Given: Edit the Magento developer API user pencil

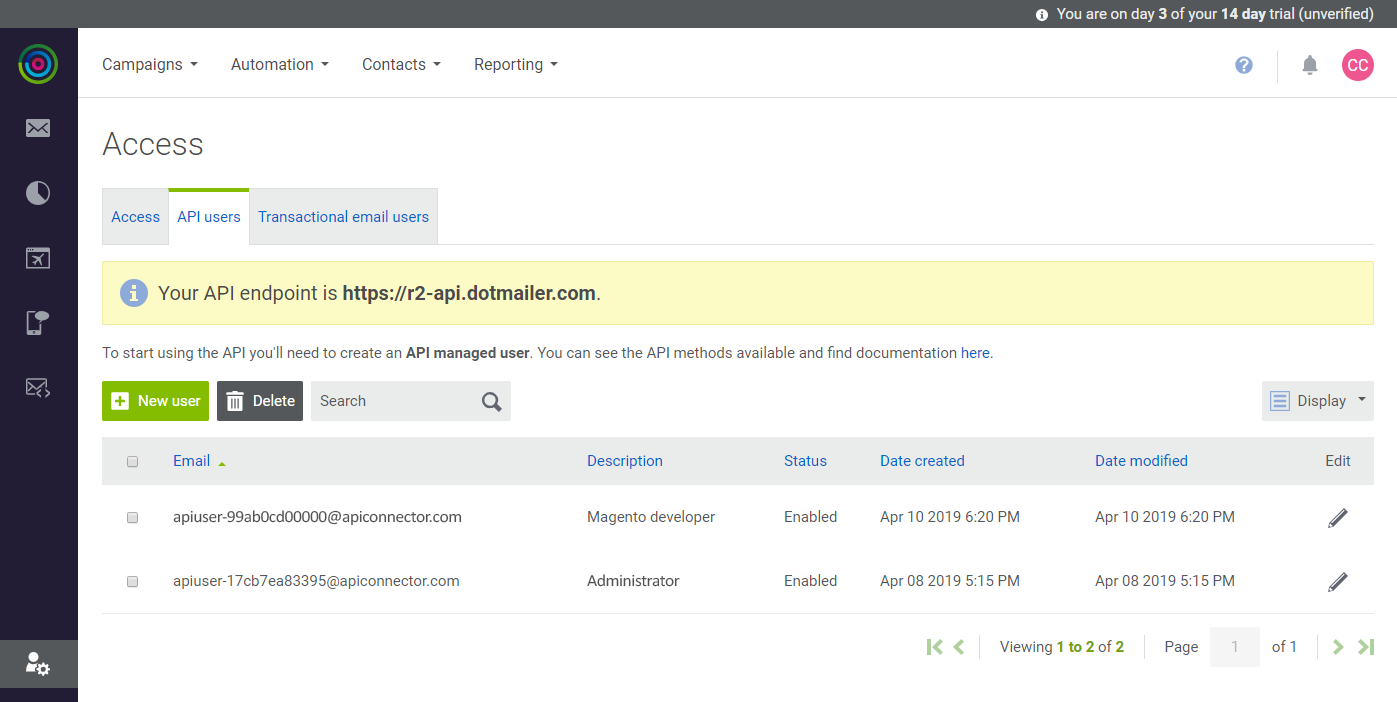Looking at the screenshot, I should [x=1338, y=517].
